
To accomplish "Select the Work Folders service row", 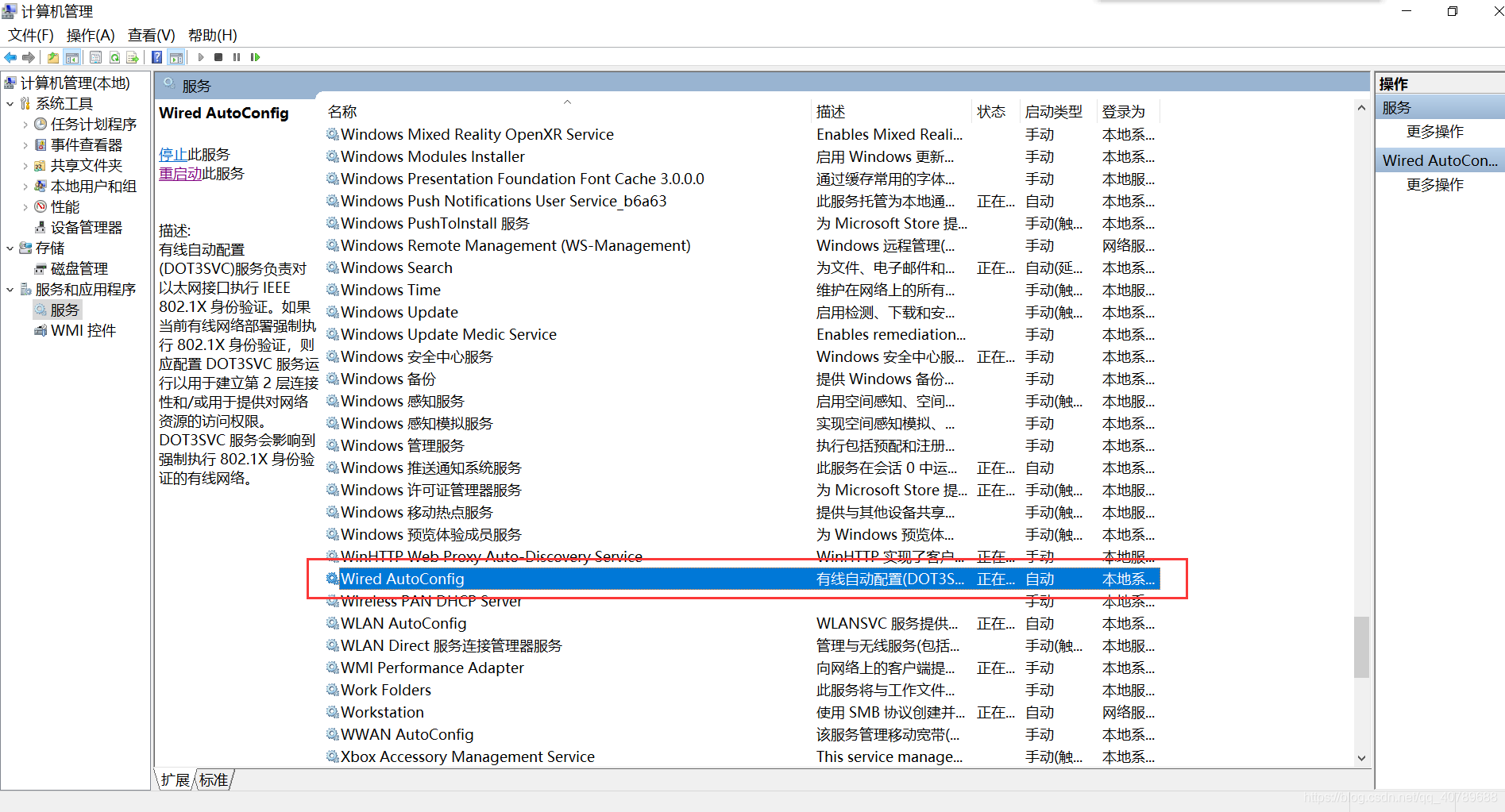I will point(743,690).
